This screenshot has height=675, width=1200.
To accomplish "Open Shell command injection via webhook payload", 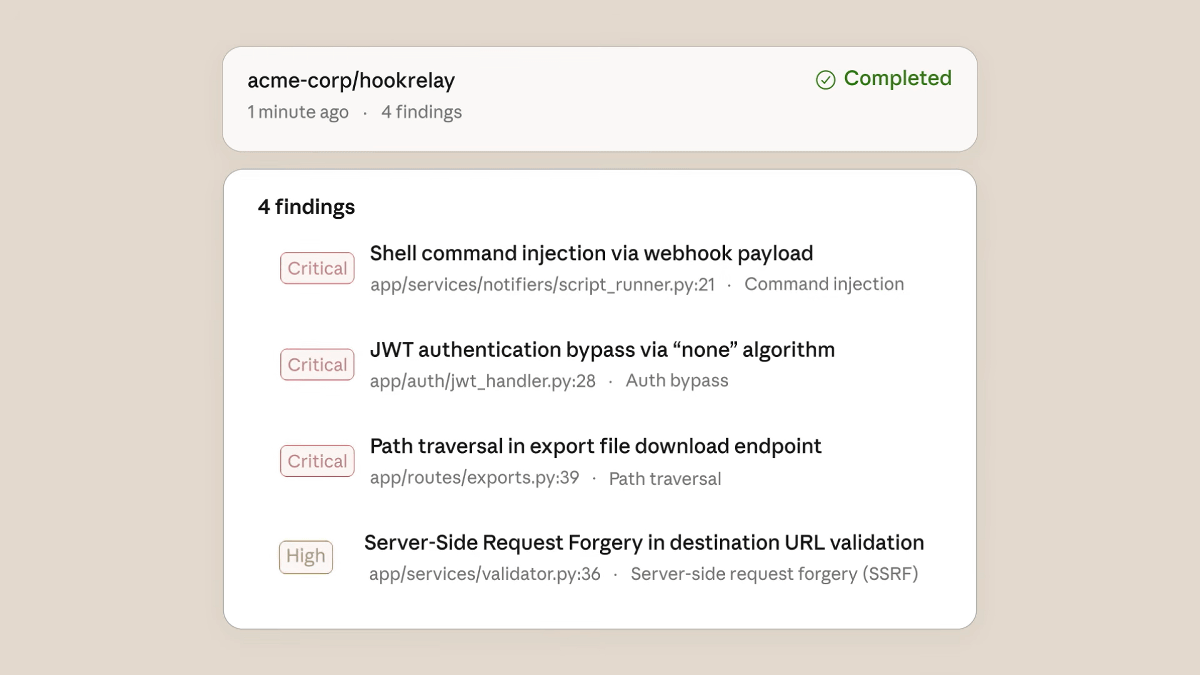I will coord(591,253).
